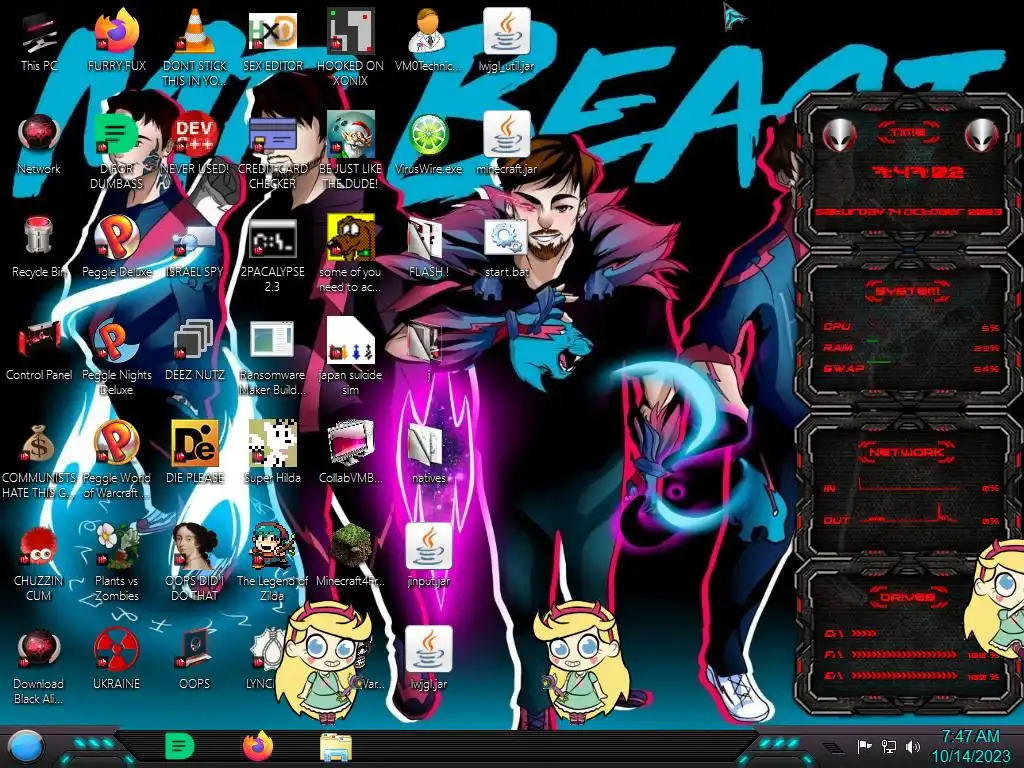
Task: Select the DIE PLEASE De icon
Action: click(195, 445)
